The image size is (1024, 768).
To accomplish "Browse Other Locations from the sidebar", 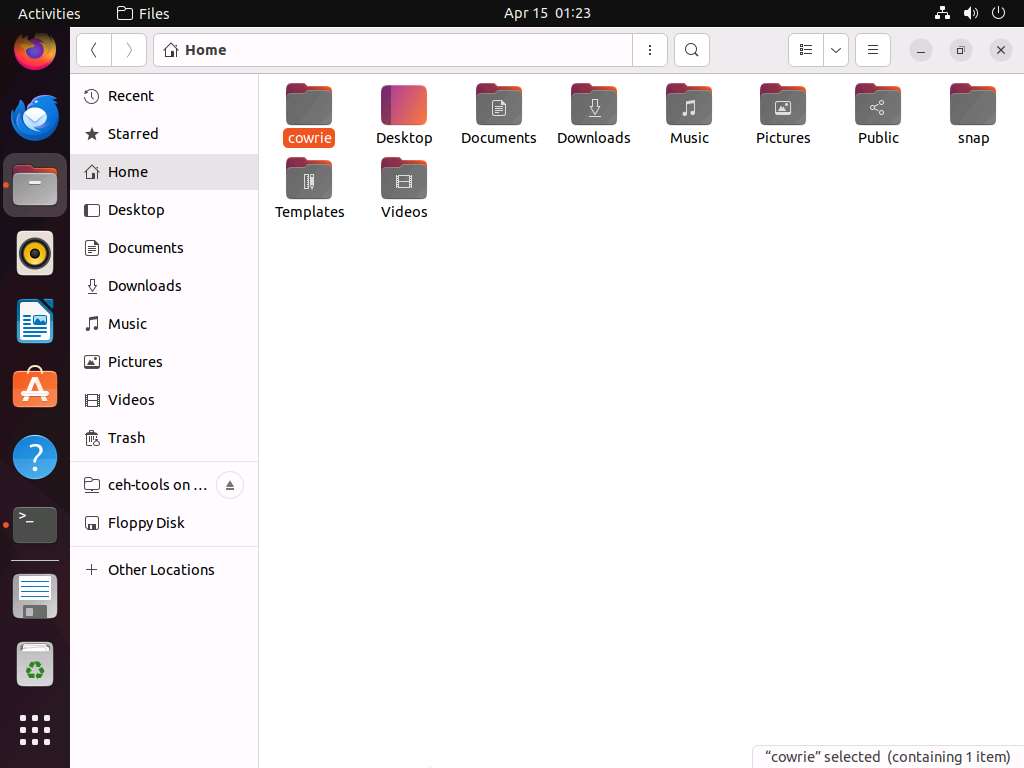I will (161, 570).
